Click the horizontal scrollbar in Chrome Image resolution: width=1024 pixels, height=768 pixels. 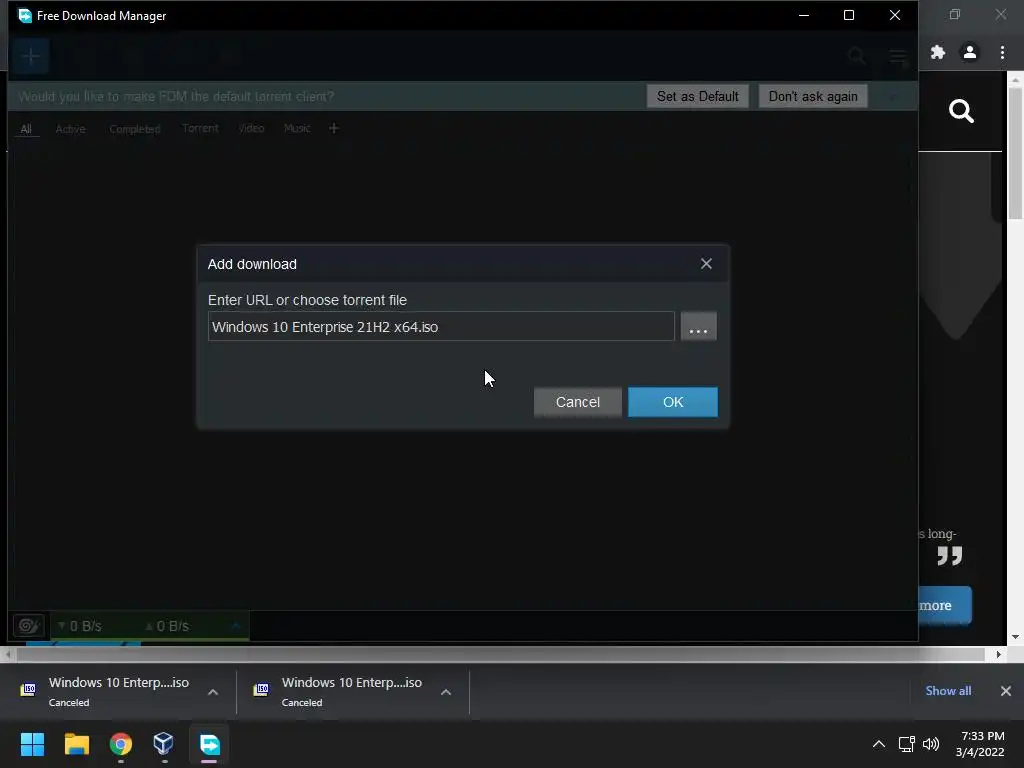click(501, 654)
